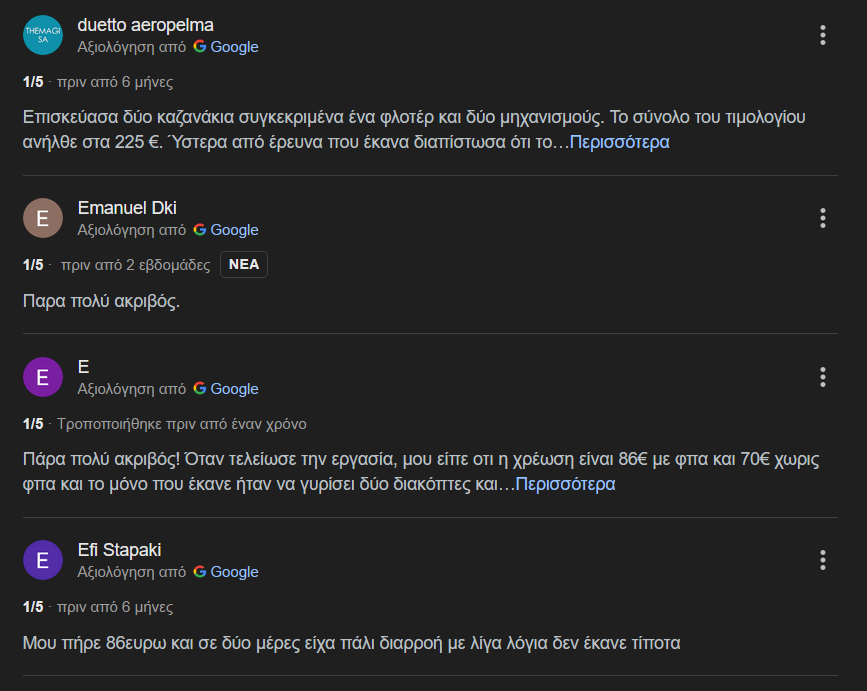The width and height of the screenshot is (867, 691).
Task: Open three-dot menu for Efi Stapaki review
Action: click(x=823, y=560)
